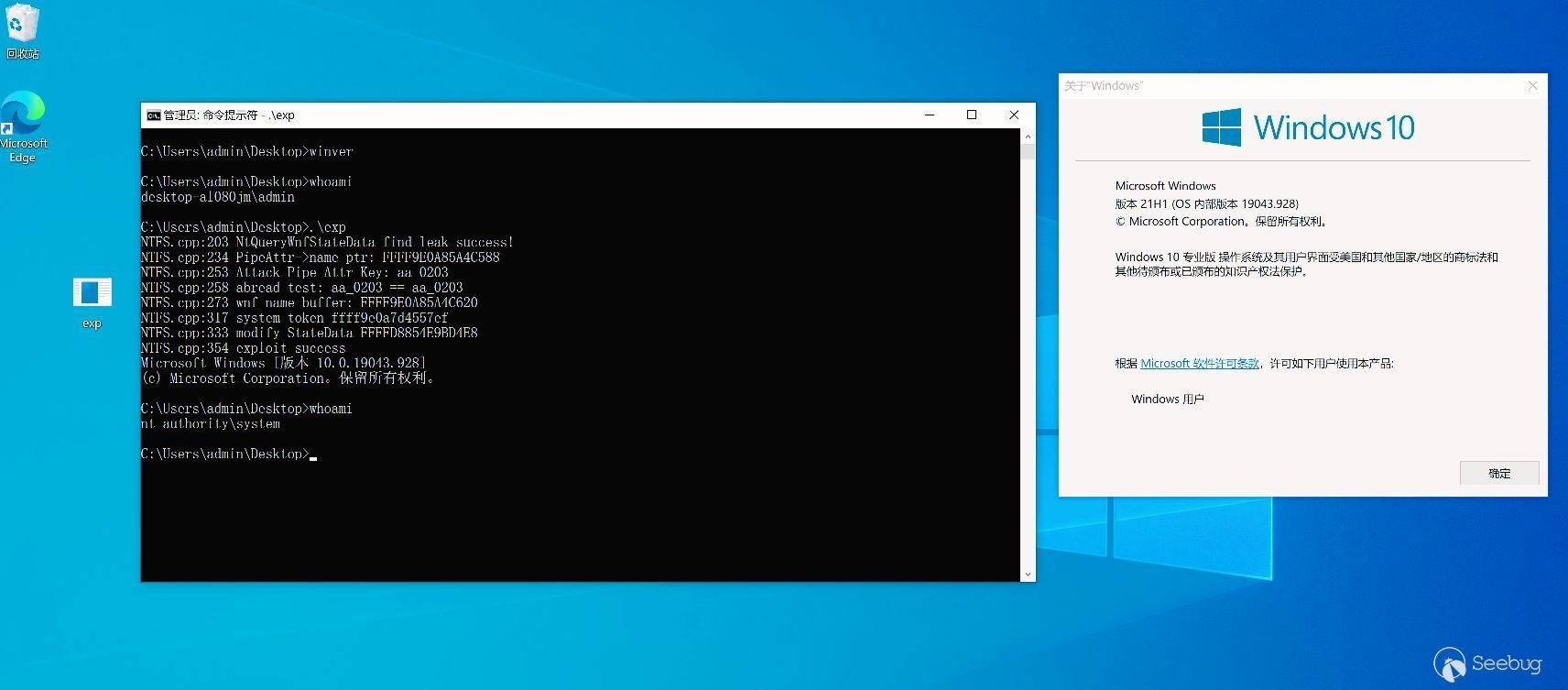Close the About Windows dialog

pos(1532,86)
